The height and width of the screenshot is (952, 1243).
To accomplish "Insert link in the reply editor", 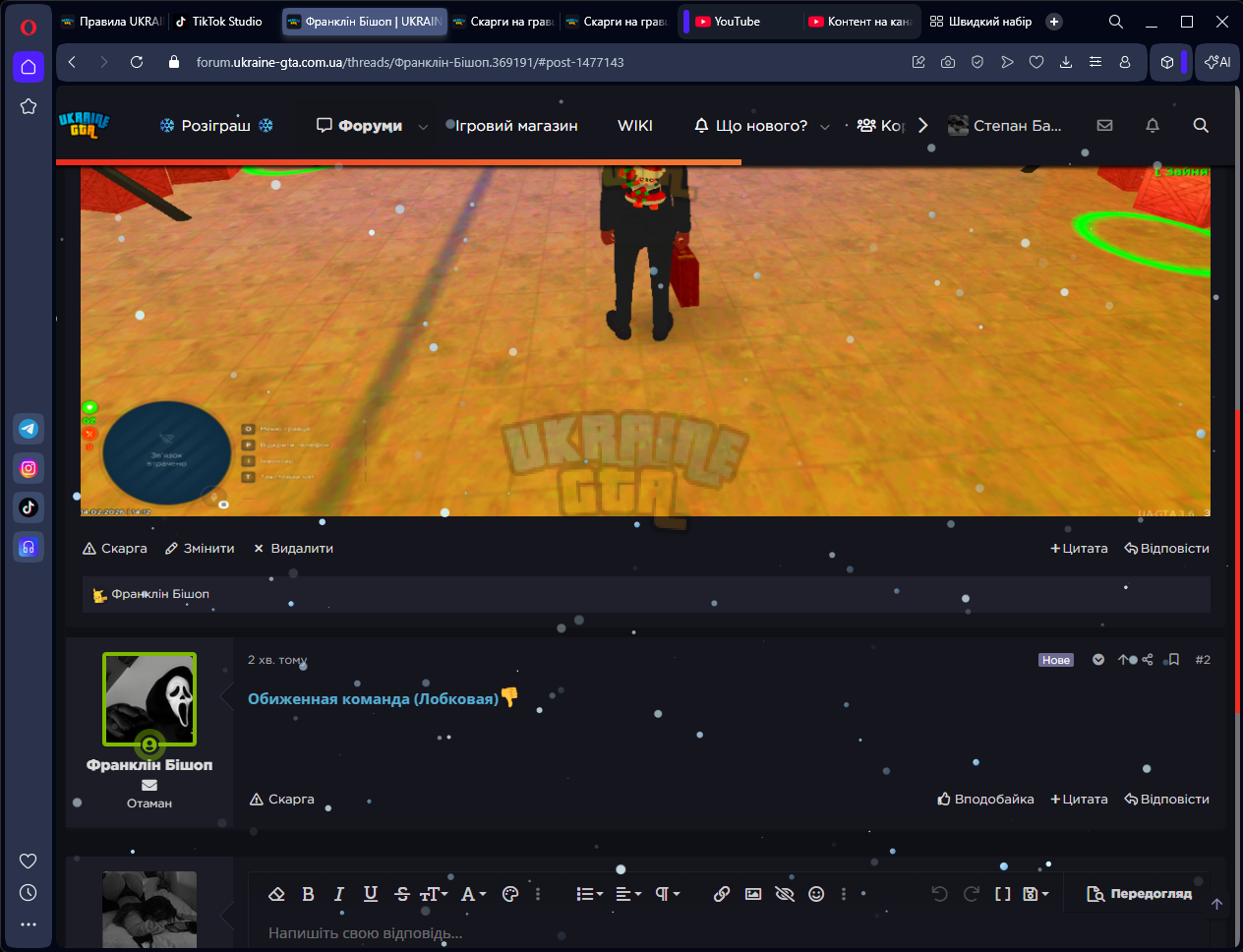I will [722, 894].
